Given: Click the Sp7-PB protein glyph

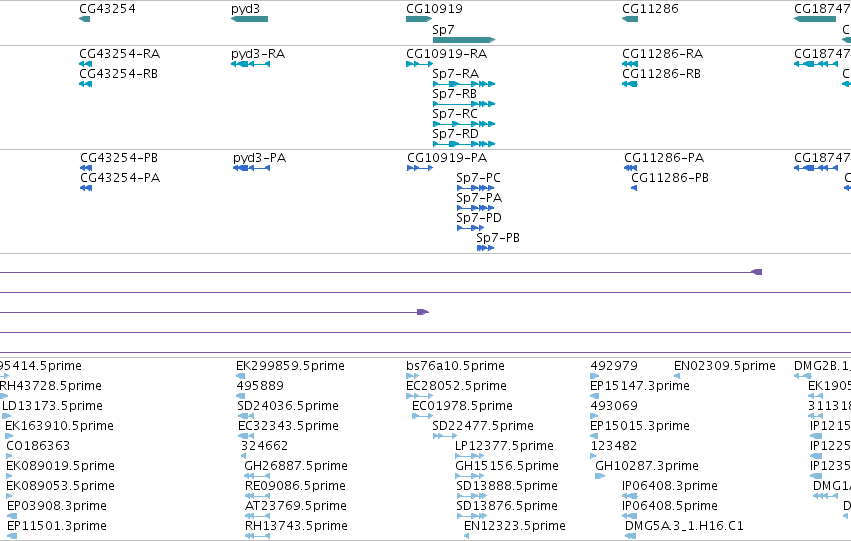Looking at the screenshot, I should tap(485, 249).
